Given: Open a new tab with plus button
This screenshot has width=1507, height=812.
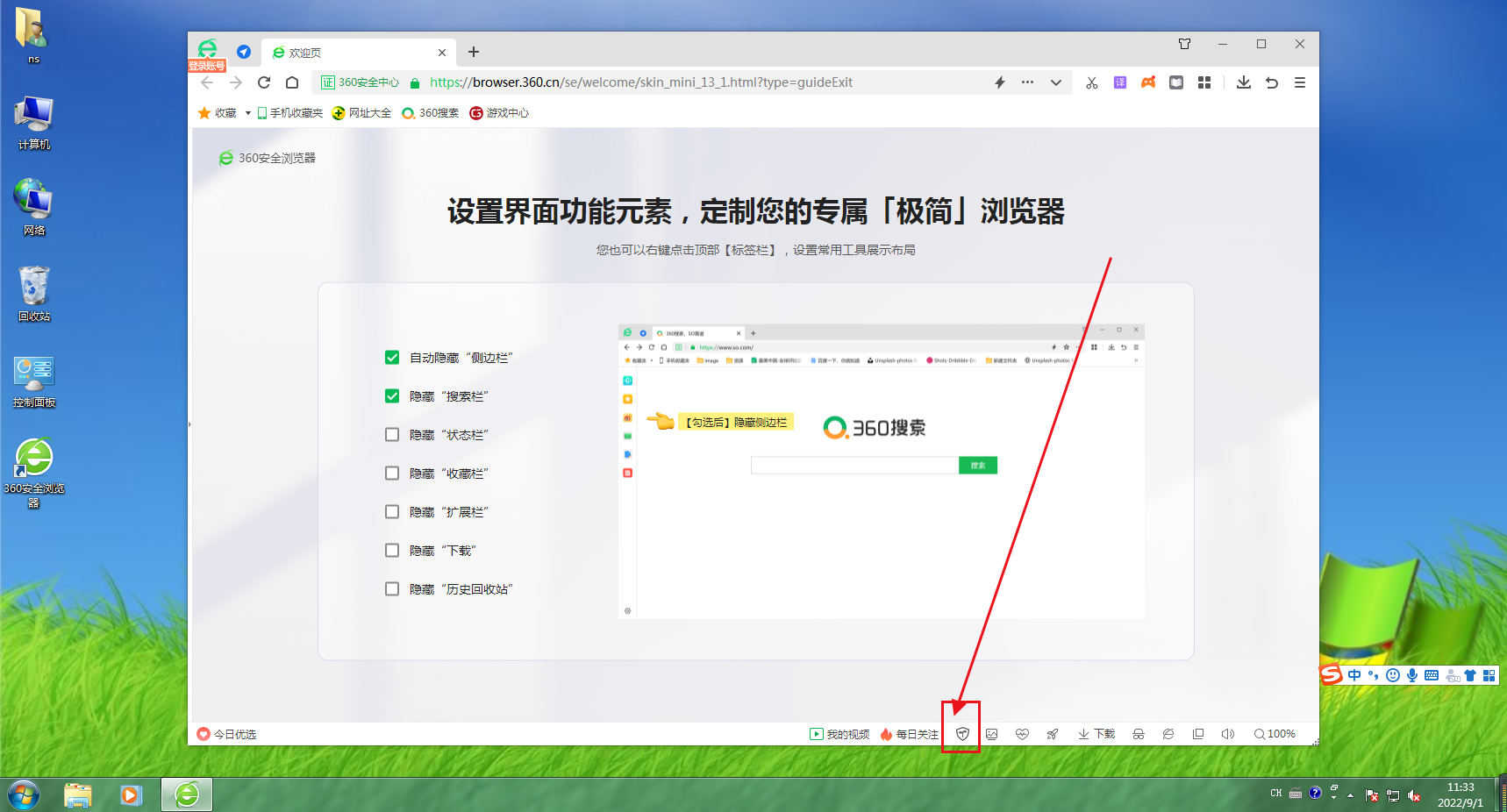Looking at the screenshot, I should [x=474, y=52].
